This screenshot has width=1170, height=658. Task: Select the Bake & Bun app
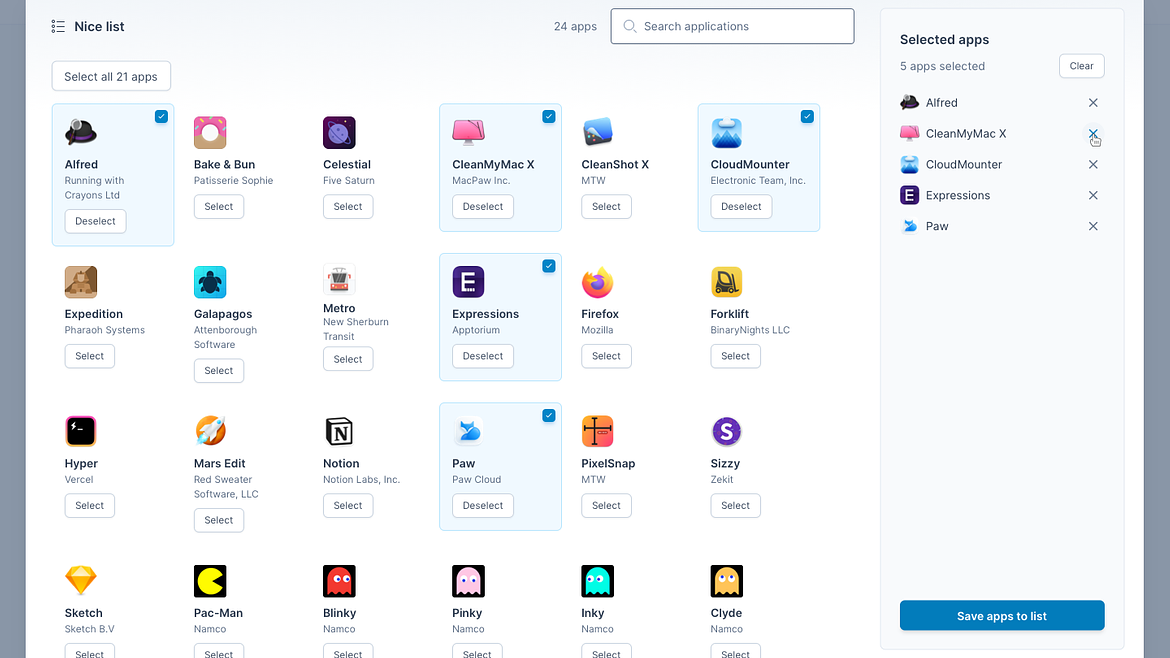tap(219, 207)
